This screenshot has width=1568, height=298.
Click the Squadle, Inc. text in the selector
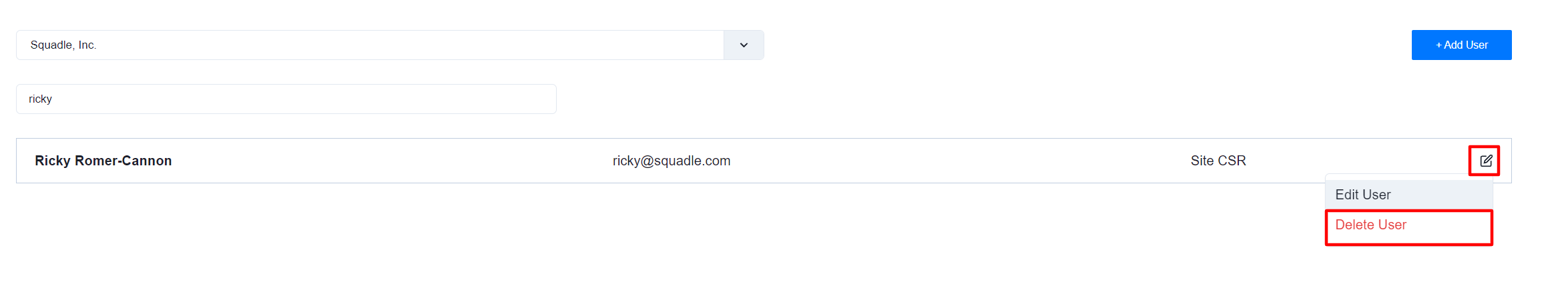63,45
